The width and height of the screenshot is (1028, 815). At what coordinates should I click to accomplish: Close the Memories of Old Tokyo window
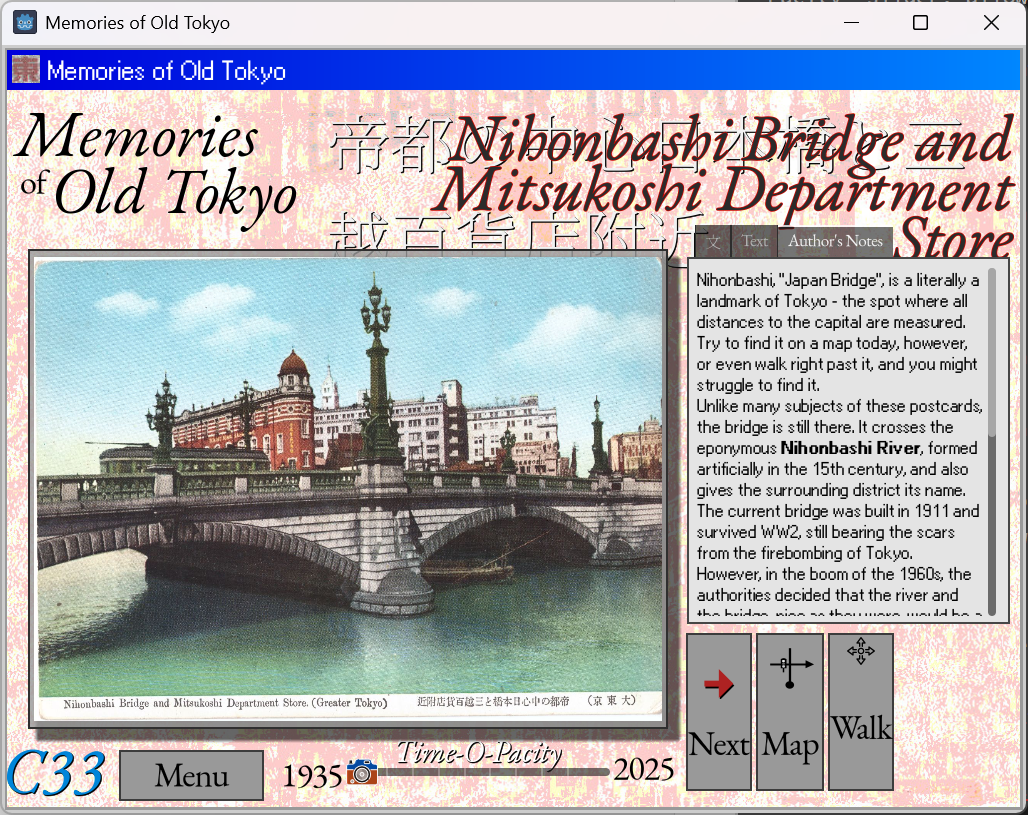991,23
